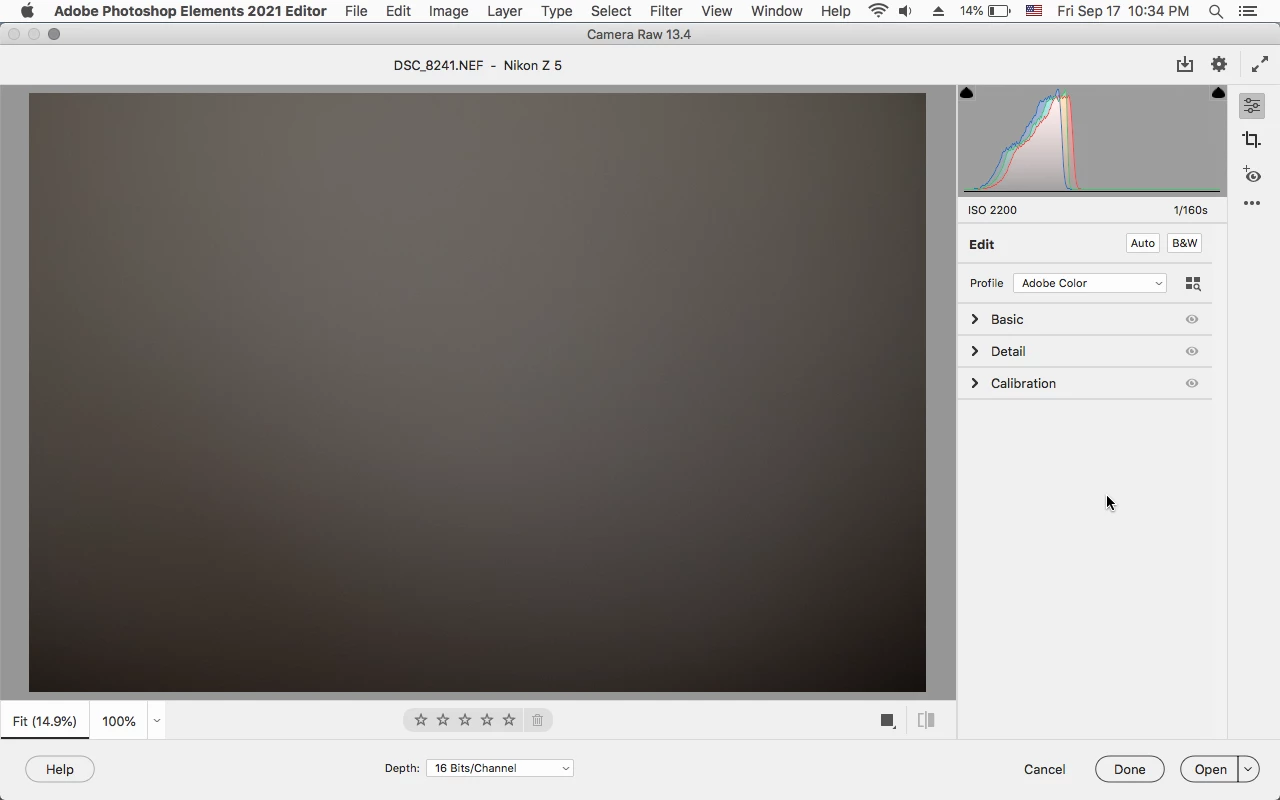Click the Done button
The width and height of the screenshot is (1280, 800).
1130,769
